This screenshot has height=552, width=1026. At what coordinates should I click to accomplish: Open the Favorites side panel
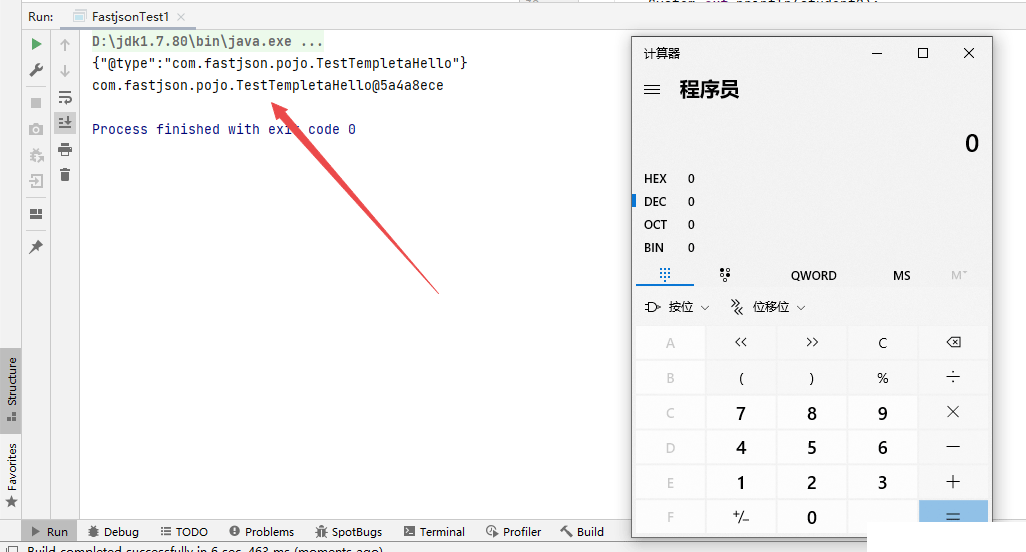pos(11,475)
